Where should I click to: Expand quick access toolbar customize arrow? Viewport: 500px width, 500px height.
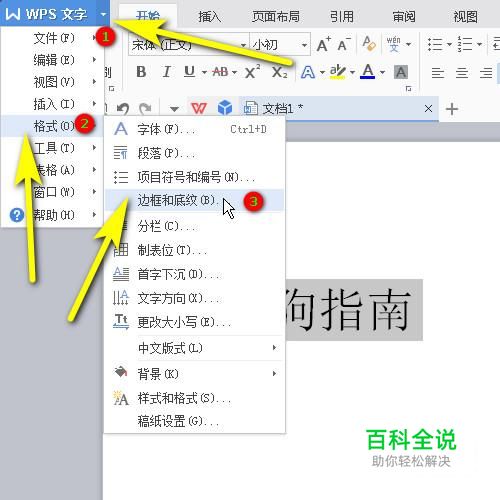point(174,109)
